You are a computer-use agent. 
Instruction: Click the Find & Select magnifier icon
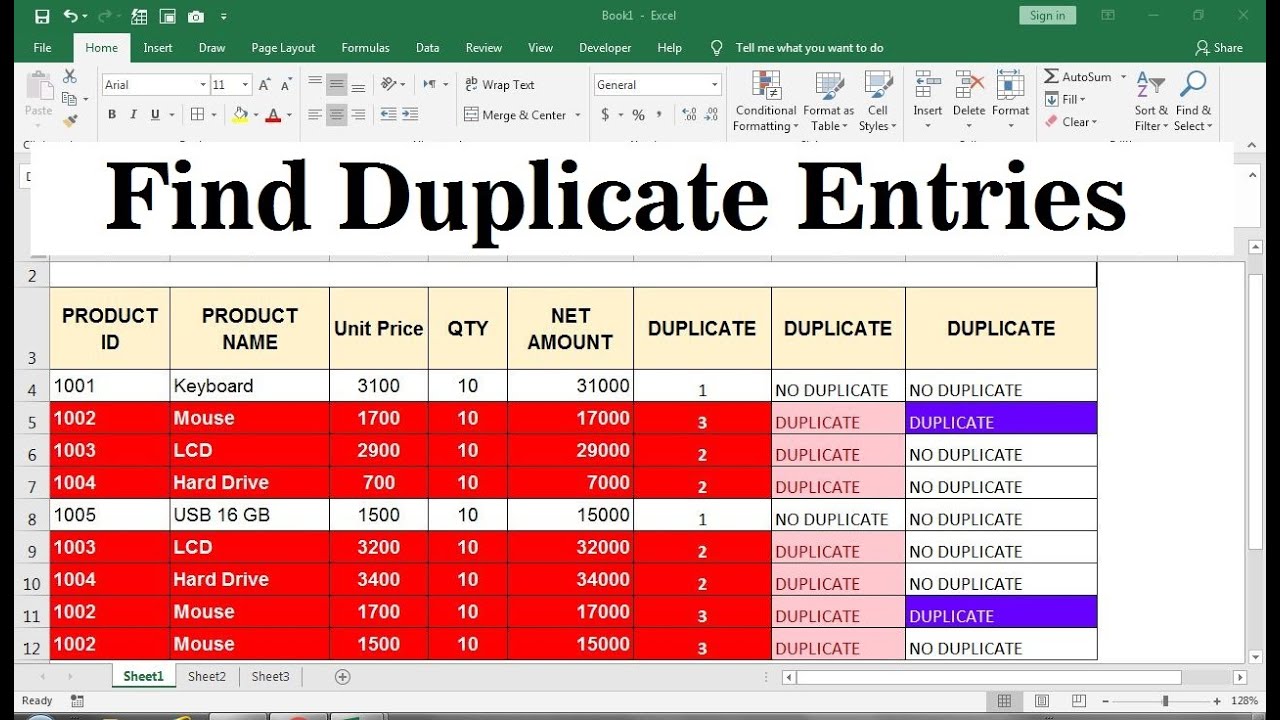pos(1192,85)
